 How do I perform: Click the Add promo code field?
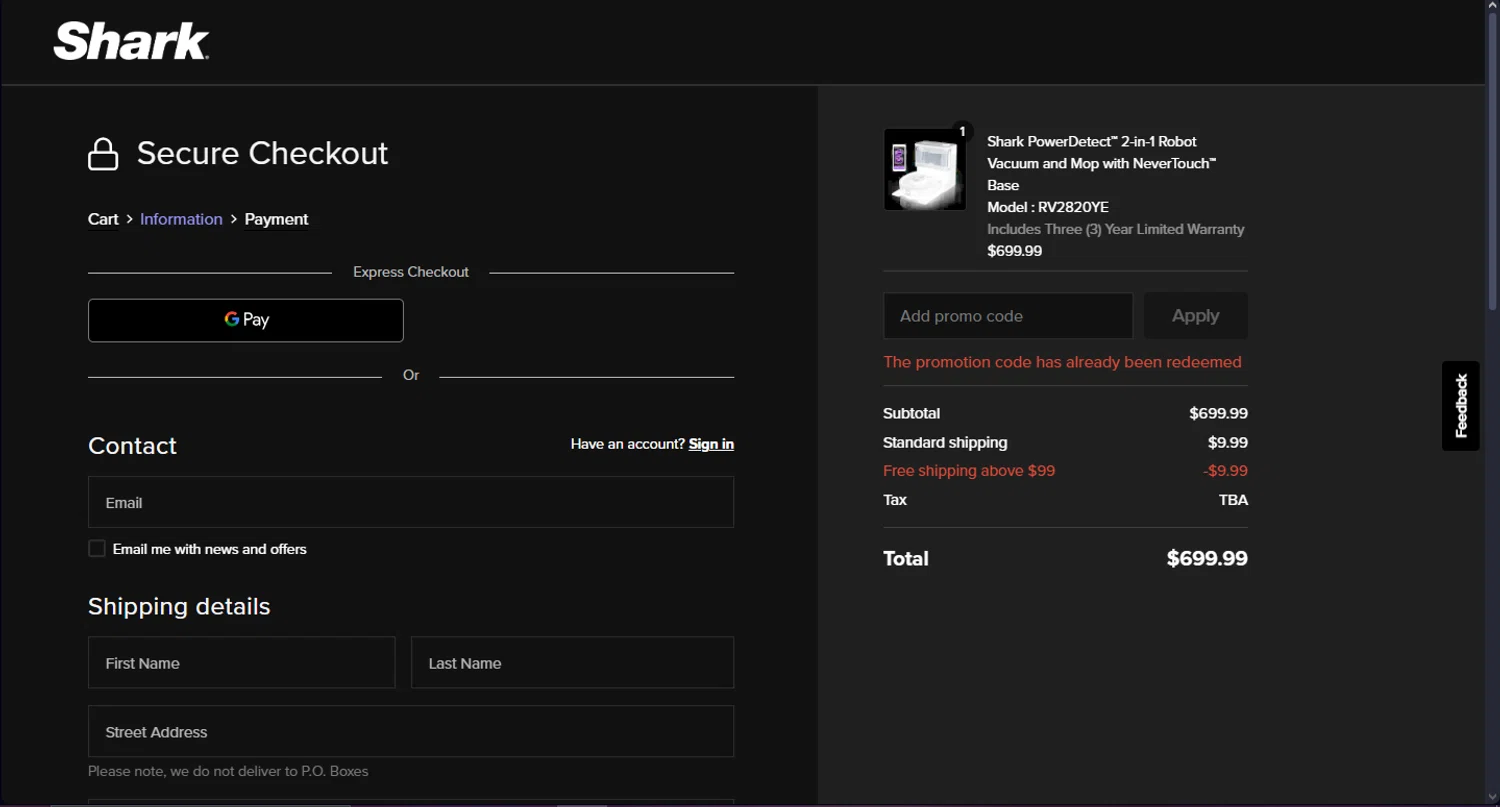pyautogui.click(x=1008, y=316)
